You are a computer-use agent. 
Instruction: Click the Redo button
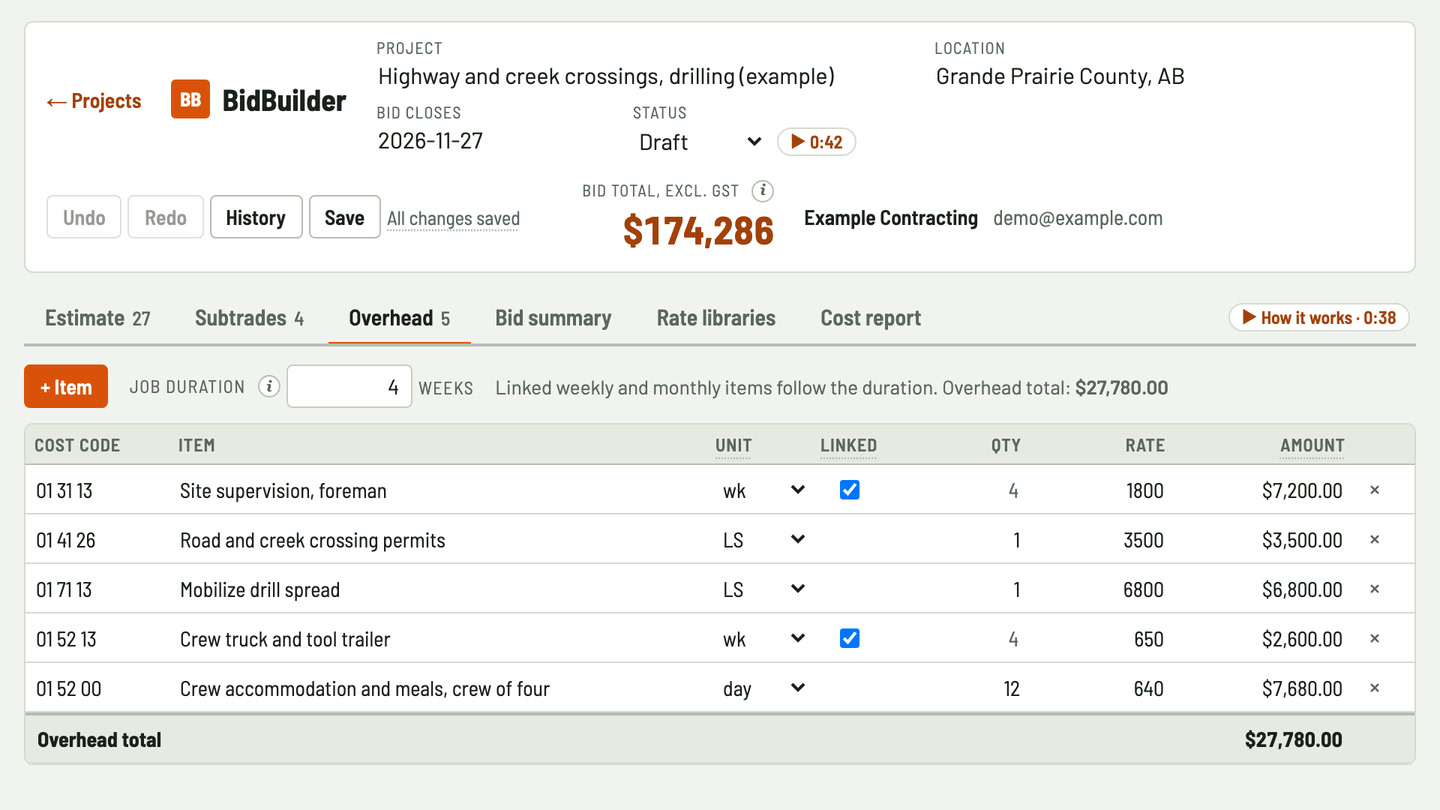tap(165, 217)
